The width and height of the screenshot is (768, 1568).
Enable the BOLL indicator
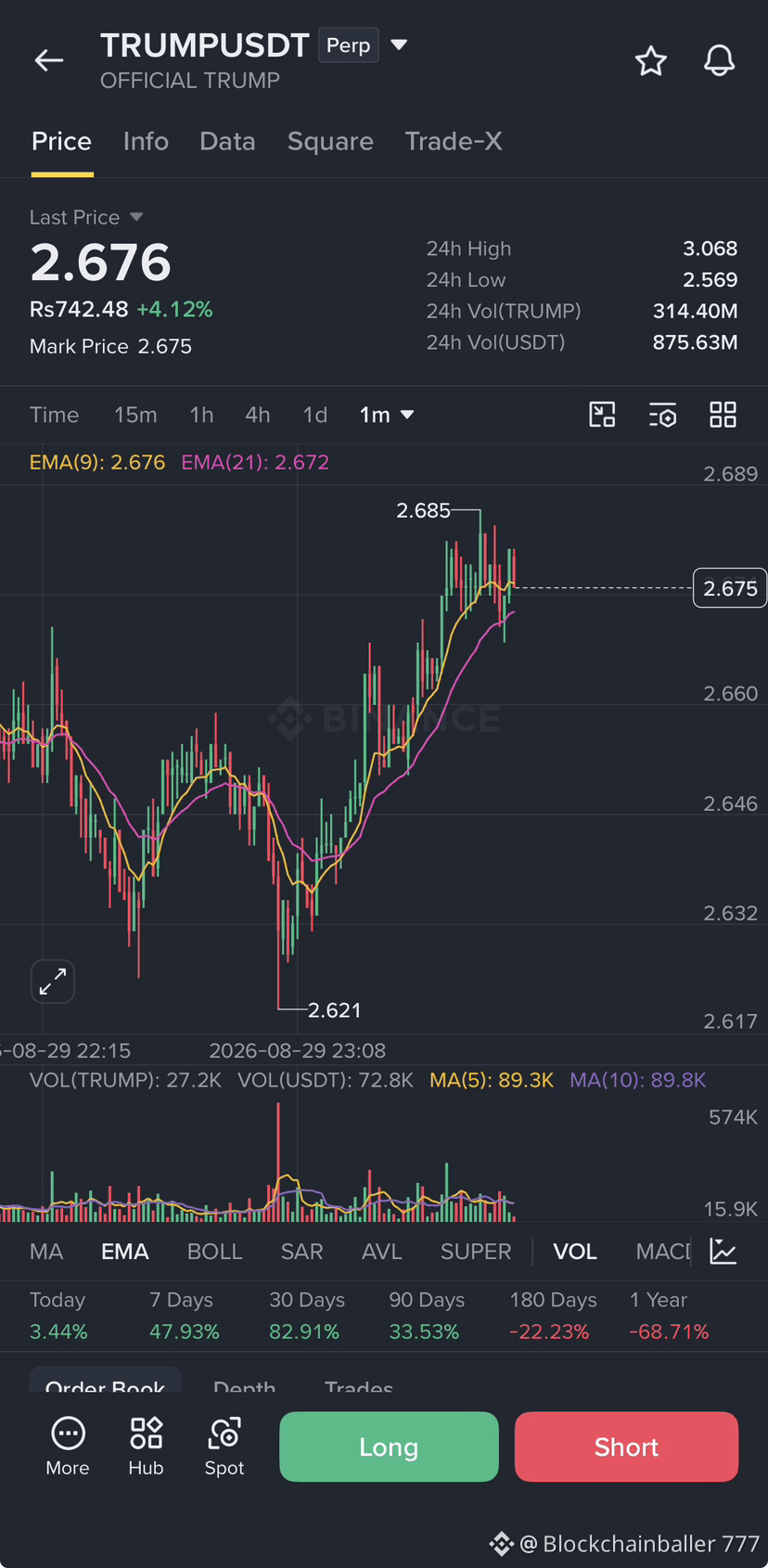pos(214,1252)
